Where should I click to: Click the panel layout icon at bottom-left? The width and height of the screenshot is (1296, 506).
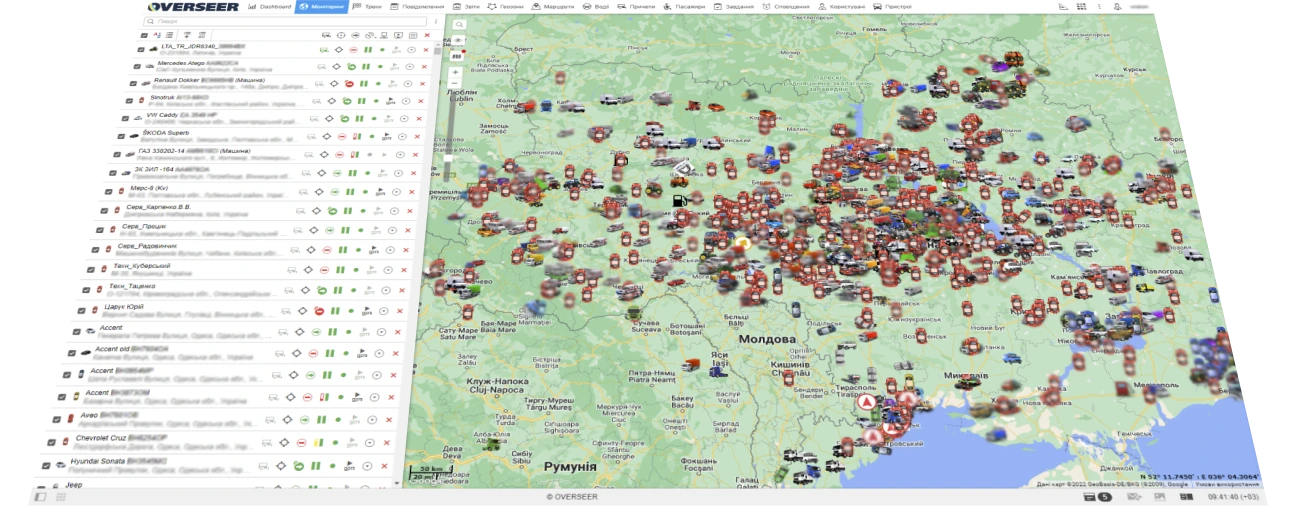[41, 496]
